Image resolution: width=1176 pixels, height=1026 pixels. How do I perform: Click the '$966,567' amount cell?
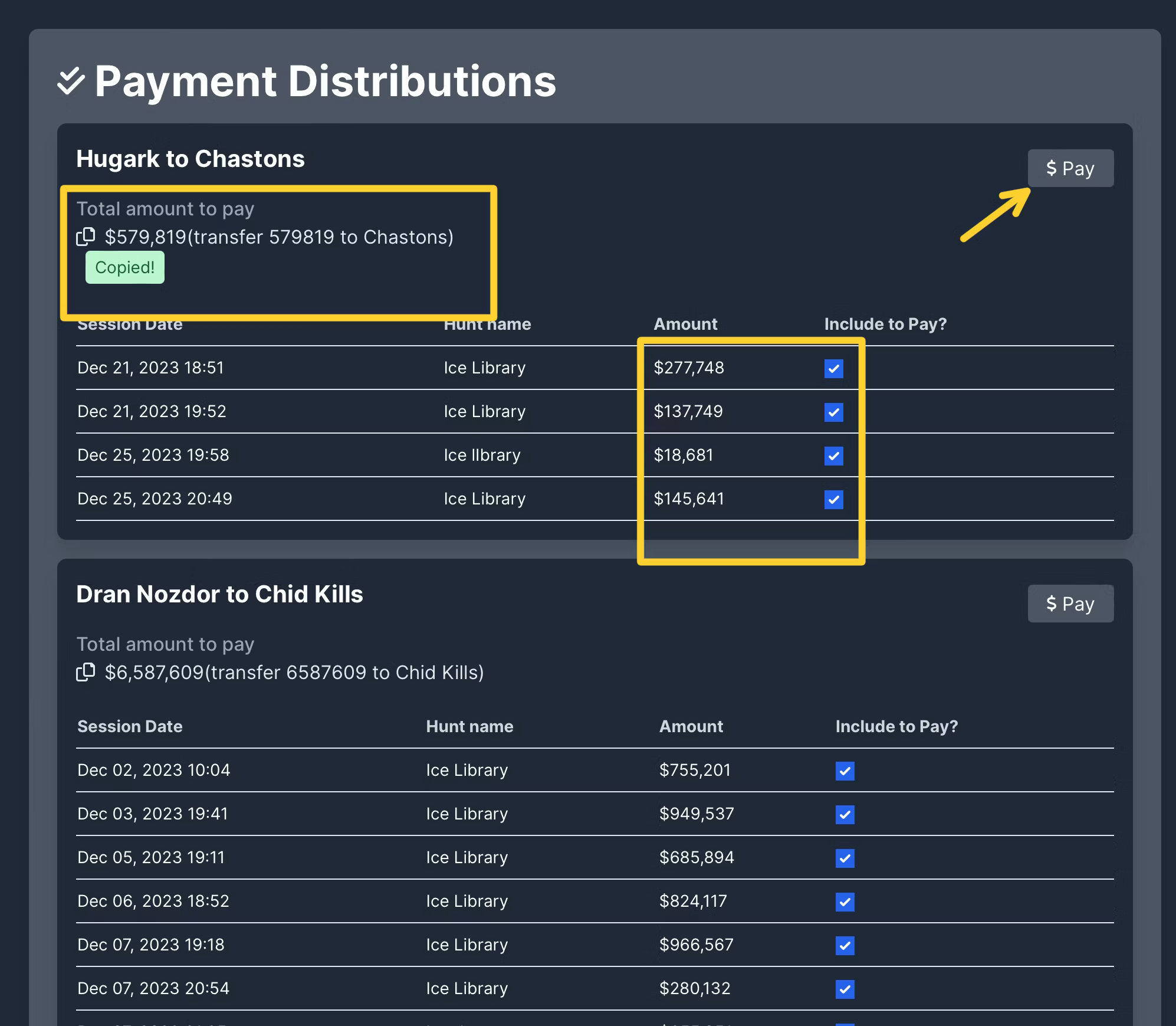(697, 945)
